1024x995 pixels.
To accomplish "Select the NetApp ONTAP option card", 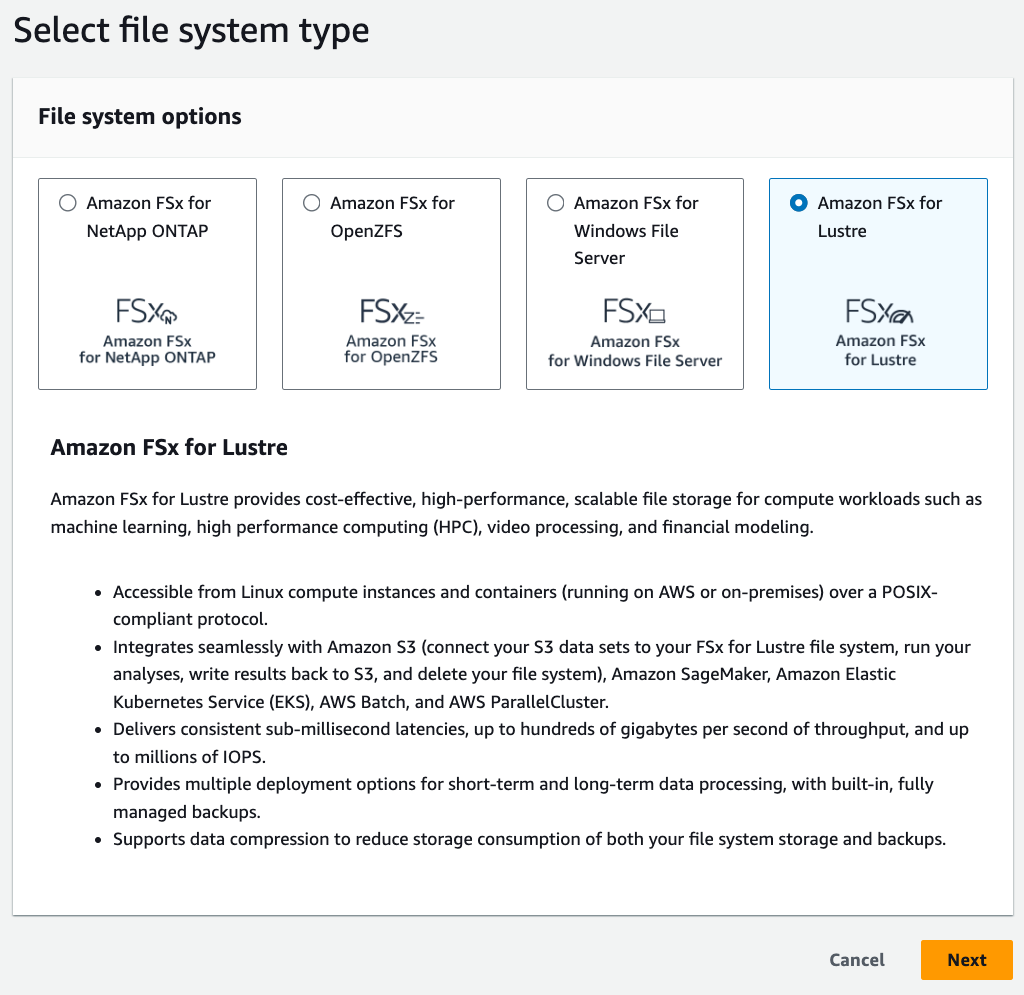I will (147, 283).
